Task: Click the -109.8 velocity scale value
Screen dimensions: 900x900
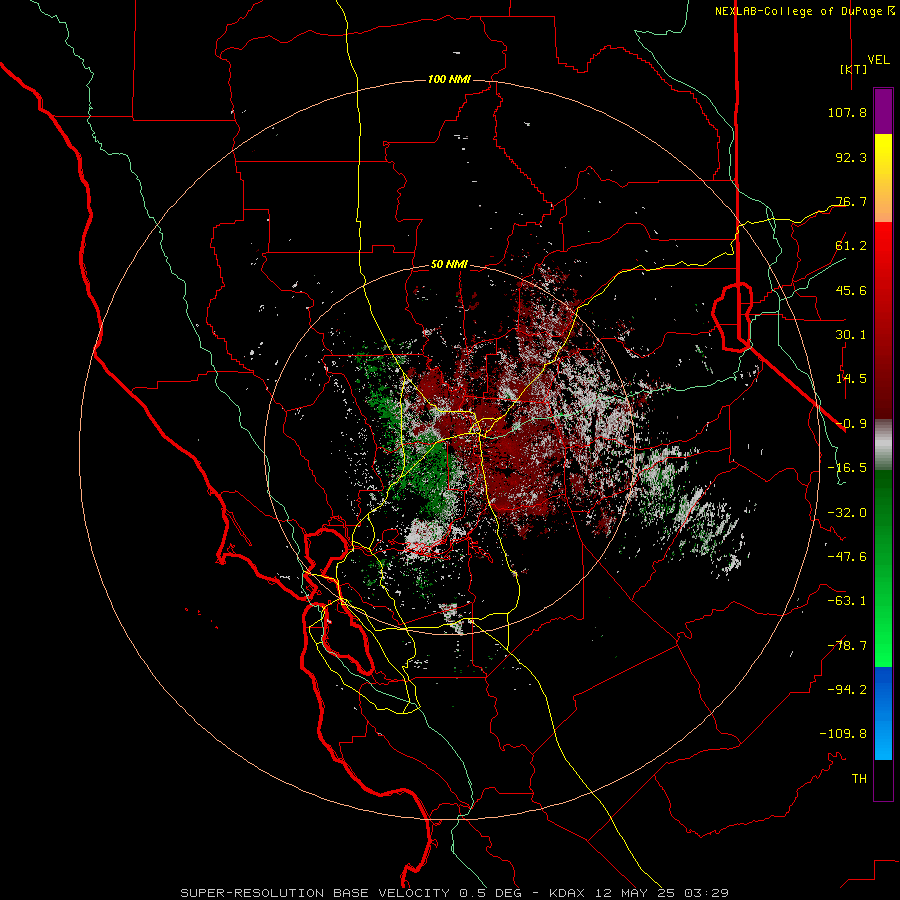Action: click(x=843, y=734)
